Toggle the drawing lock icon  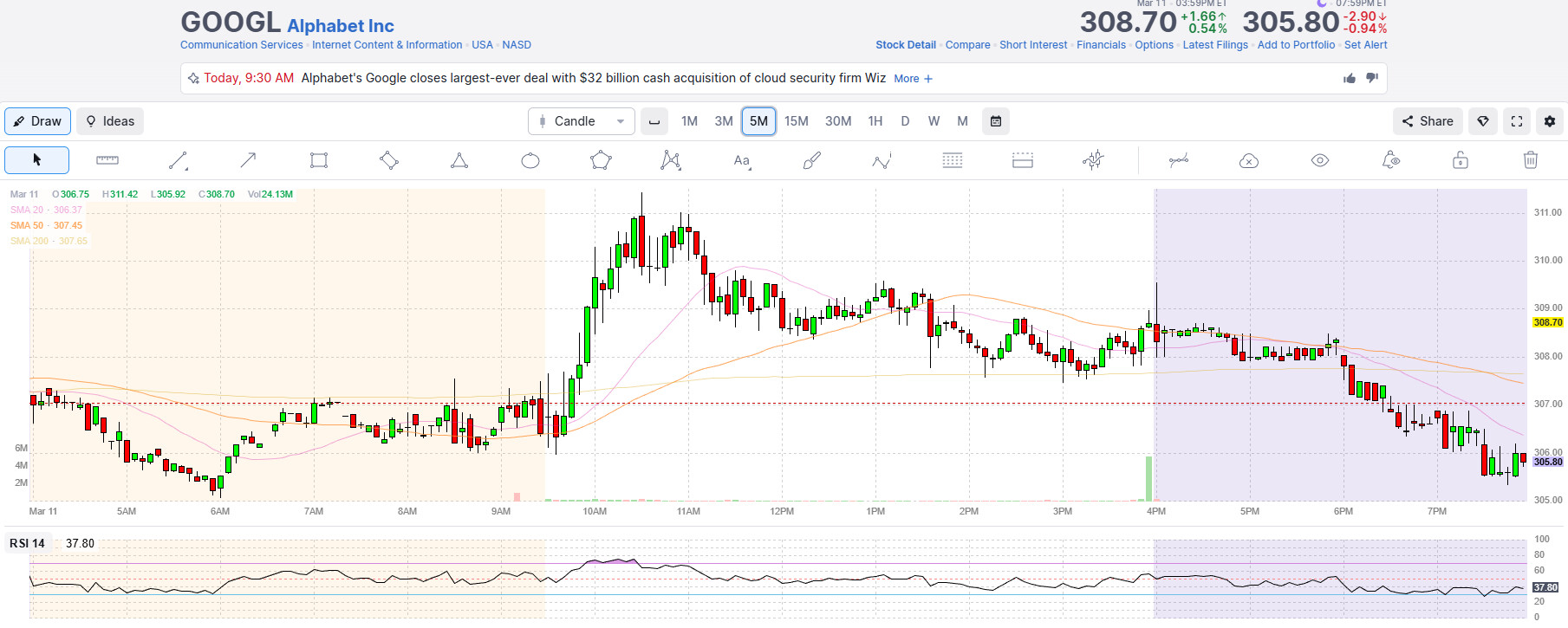[1461, 160]
